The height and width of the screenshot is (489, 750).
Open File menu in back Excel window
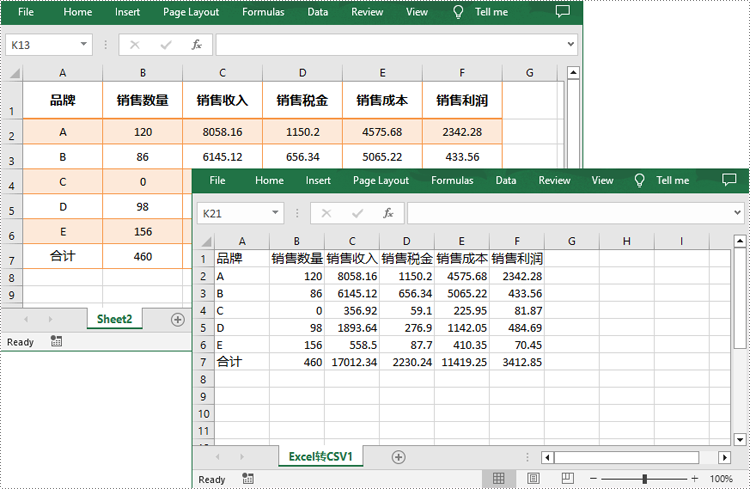pos(26,12)
